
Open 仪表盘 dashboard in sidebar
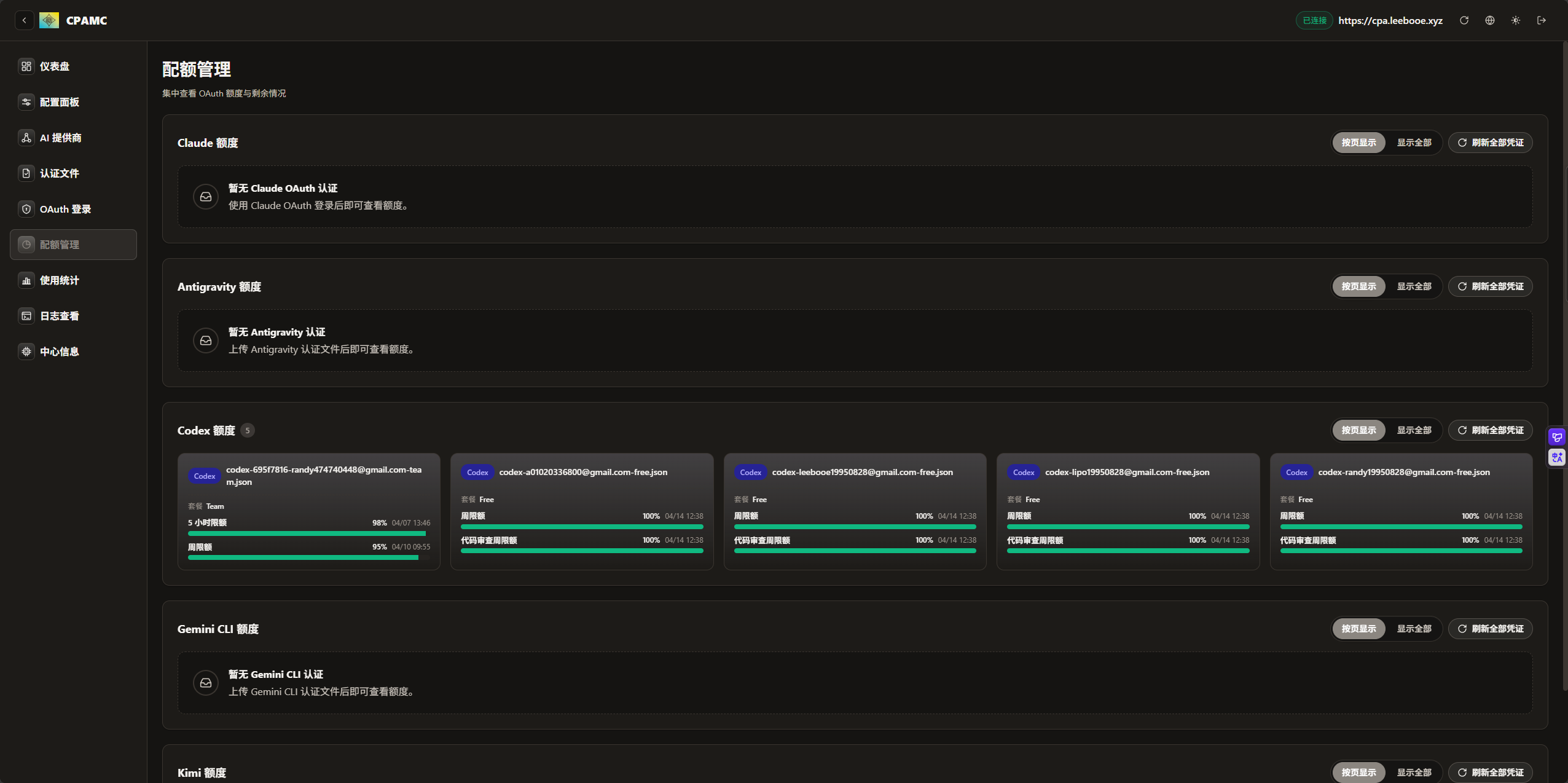(x=73, y=66)
